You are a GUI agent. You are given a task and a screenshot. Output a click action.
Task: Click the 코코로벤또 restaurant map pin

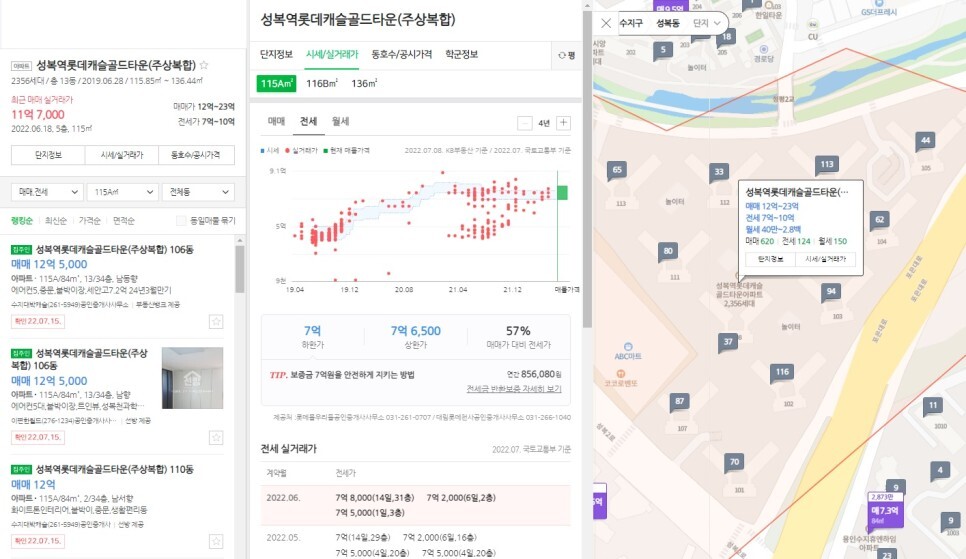click(620, 373)
